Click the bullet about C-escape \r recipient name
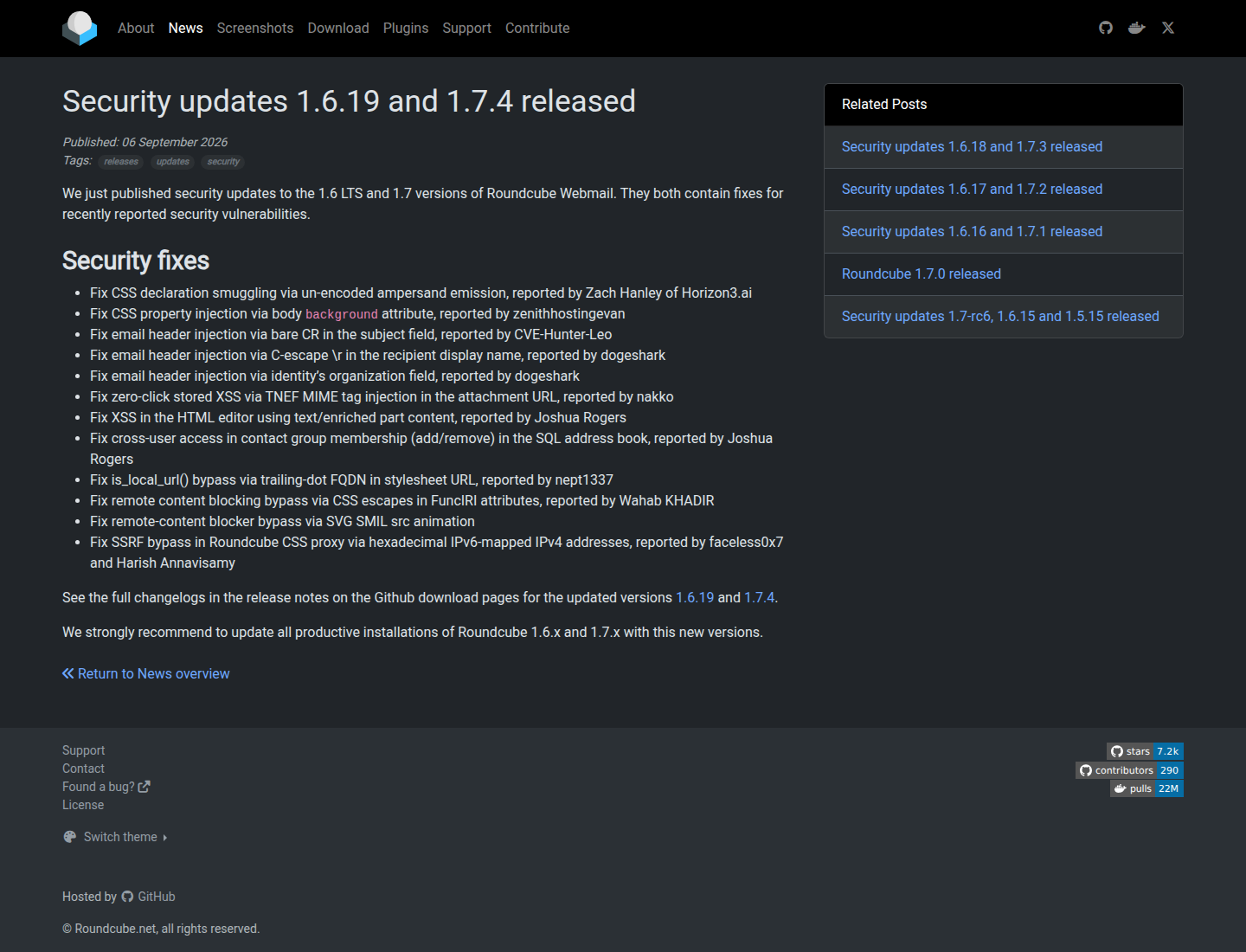 377,355
